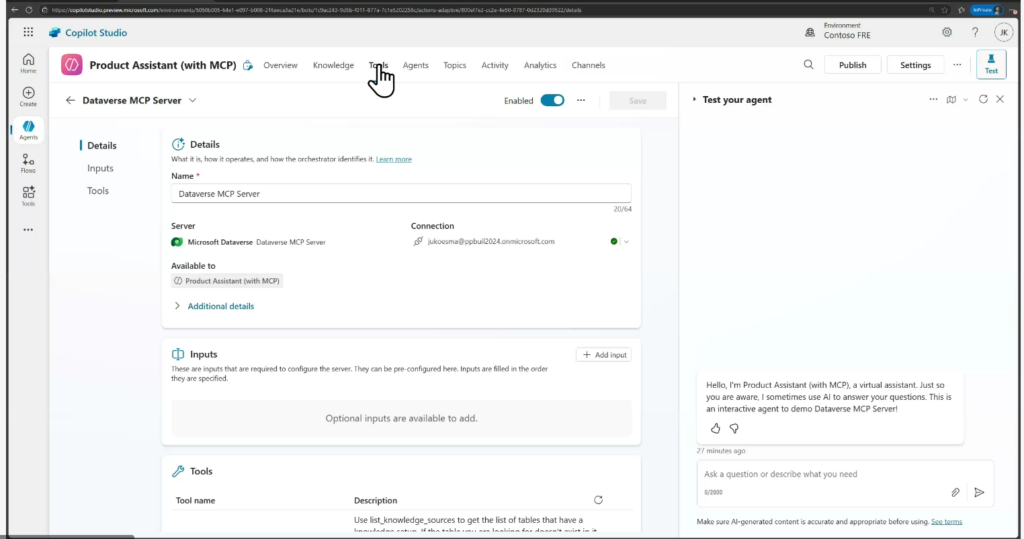
Task: Open the app launcher waffle icon
Action: coord(28,32)
